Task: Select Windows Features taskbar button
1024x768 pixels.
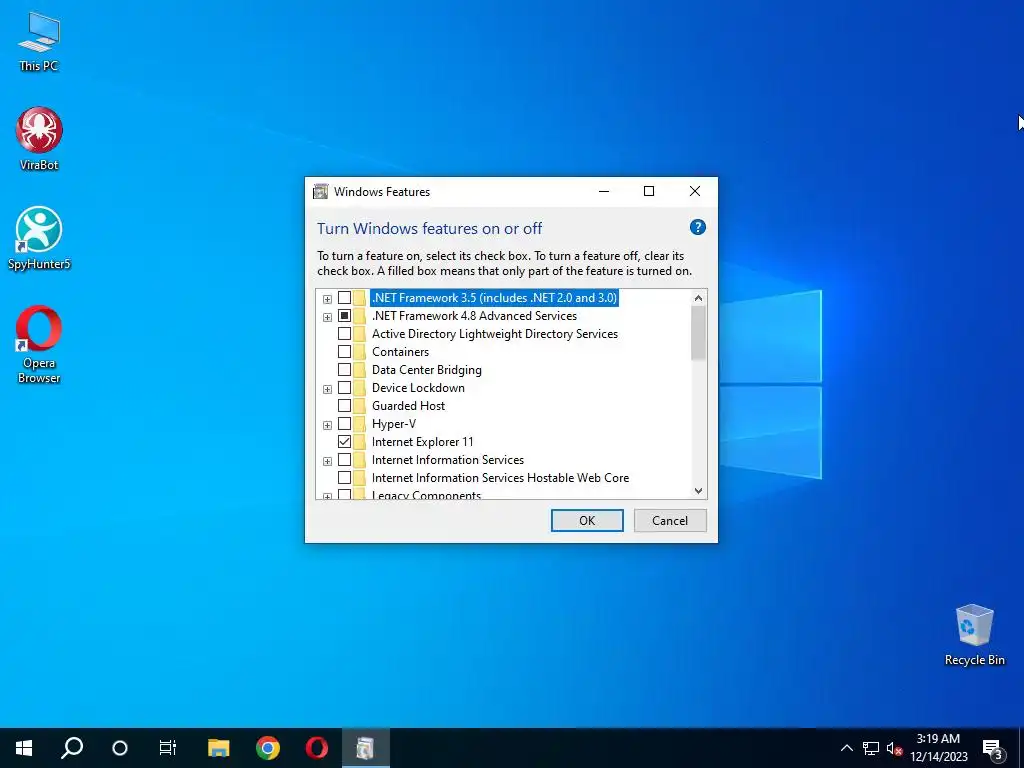Action: coord(365,748)
